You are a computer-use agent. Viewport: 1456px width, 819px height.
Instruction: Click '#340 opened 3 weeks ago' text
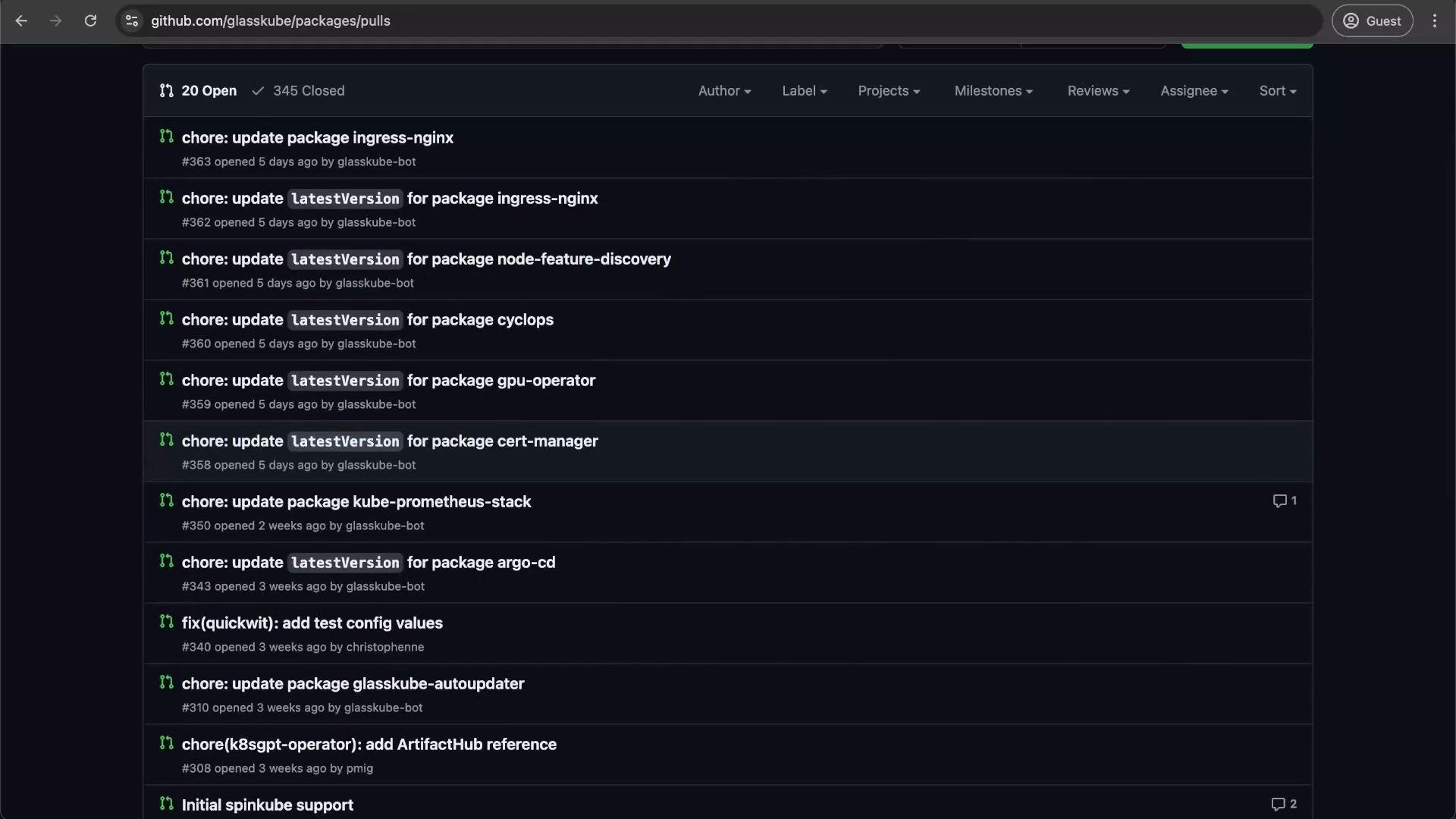pyautogui.click(x=254, y=647)
